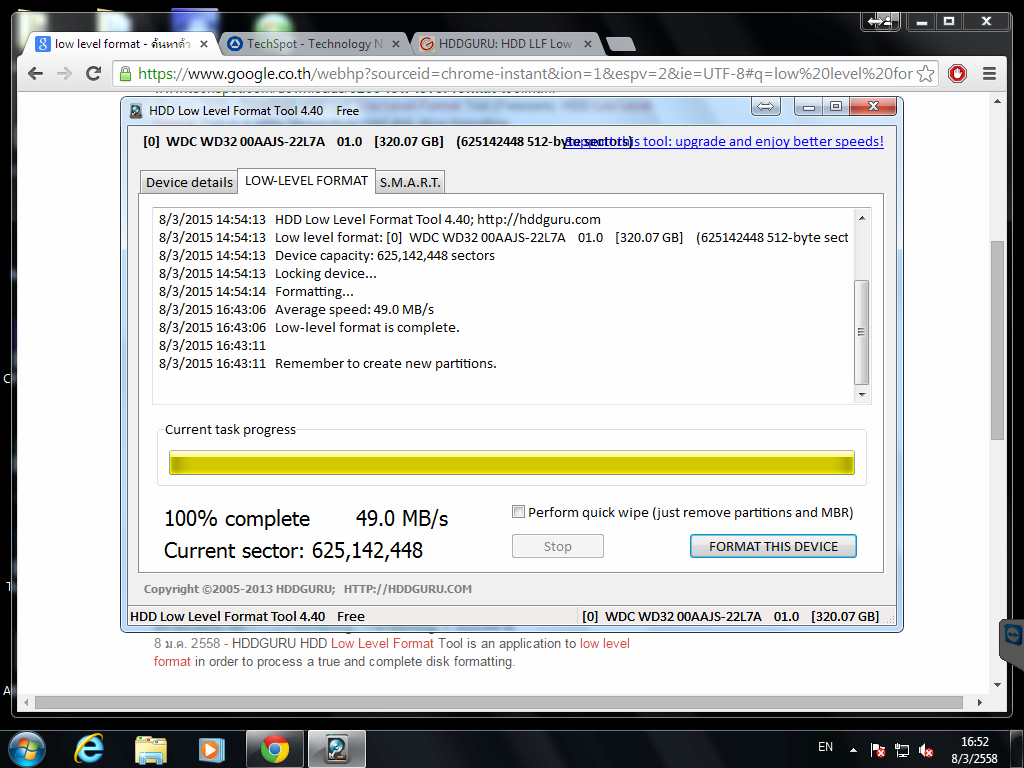Open the S.M.A.R.T. tab
This screenshot has height=768, width=1024.
click(410, 182)
